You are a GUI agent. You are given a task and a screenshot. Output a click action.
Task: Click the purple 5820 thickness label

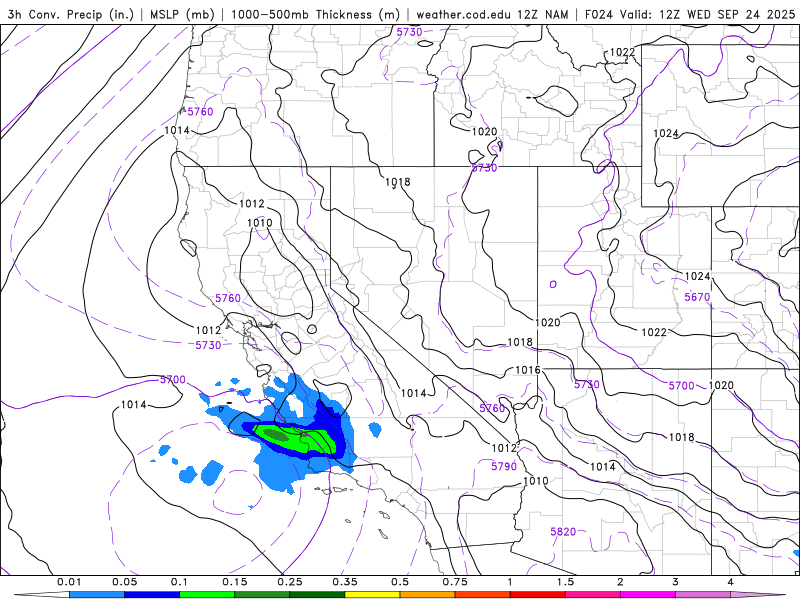tap(563, 532)
